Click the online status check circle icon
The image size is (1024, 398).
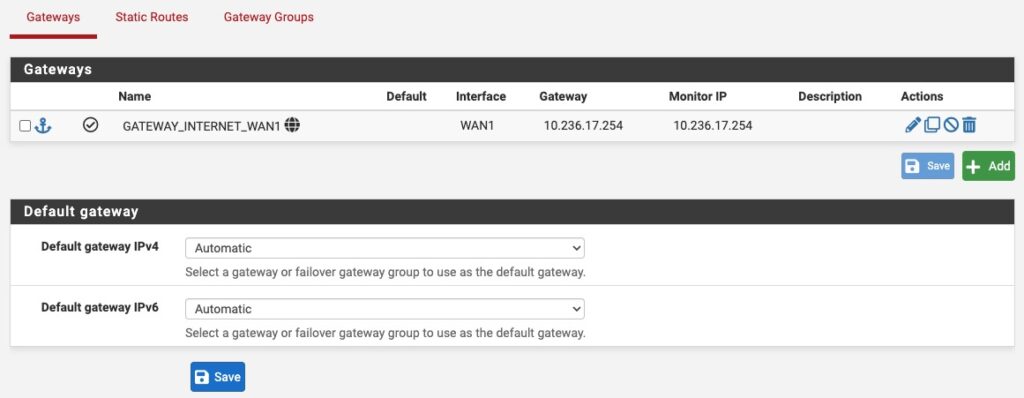[x=91, y=125]
